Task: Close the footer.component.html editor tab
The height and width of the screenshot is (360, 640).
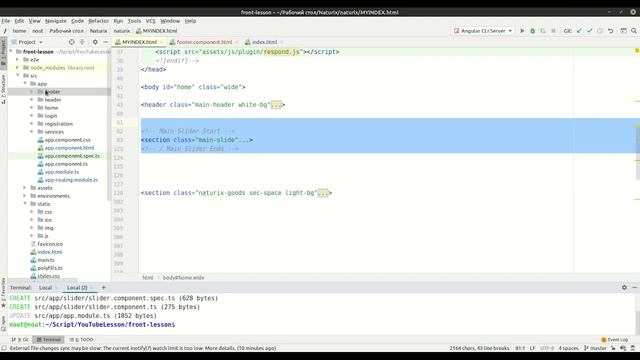Action: pos(237,42)
